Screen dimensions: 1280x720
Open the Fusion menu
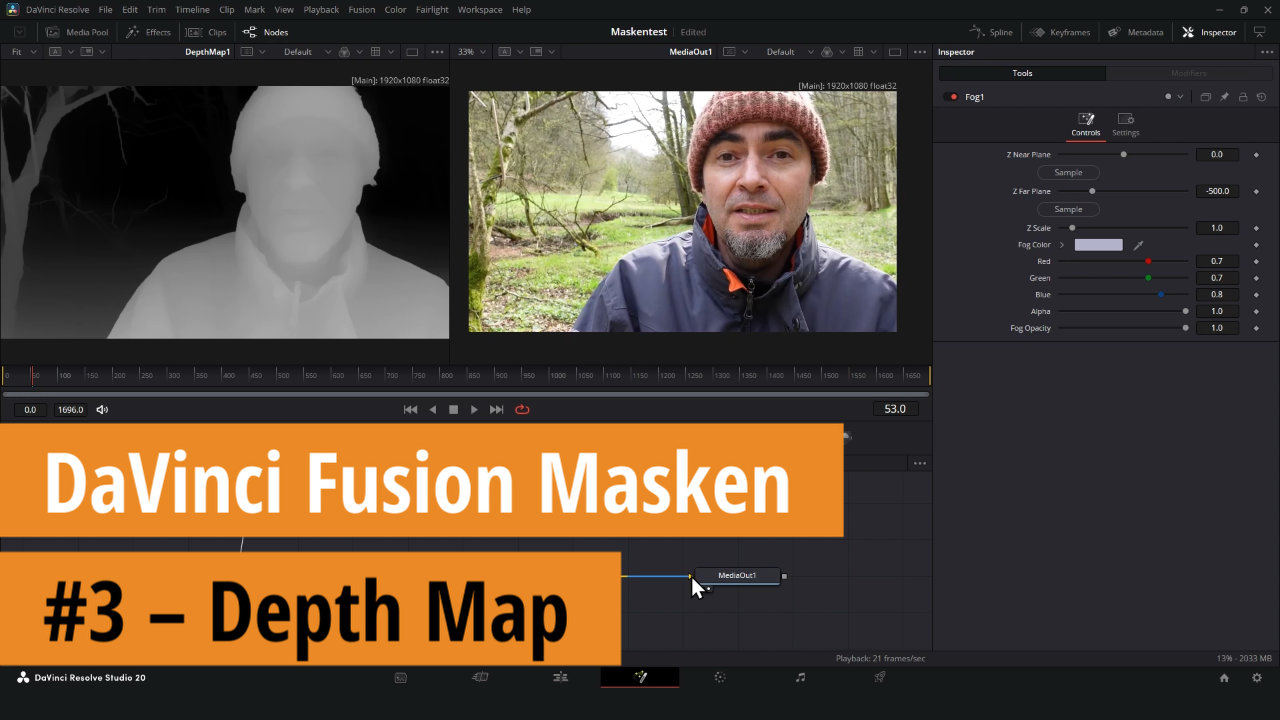(x=361, y=10)
